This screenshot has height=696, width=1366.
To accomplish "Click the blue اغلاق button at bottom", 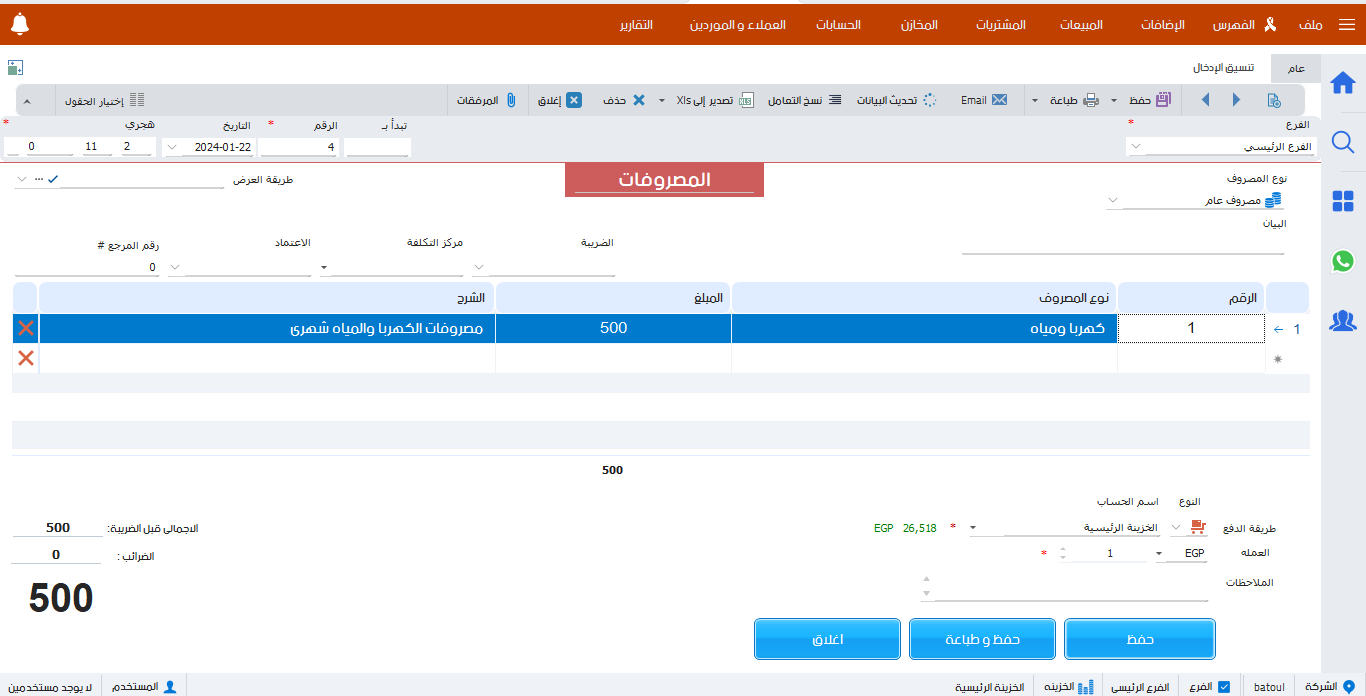I will point(827,639).
